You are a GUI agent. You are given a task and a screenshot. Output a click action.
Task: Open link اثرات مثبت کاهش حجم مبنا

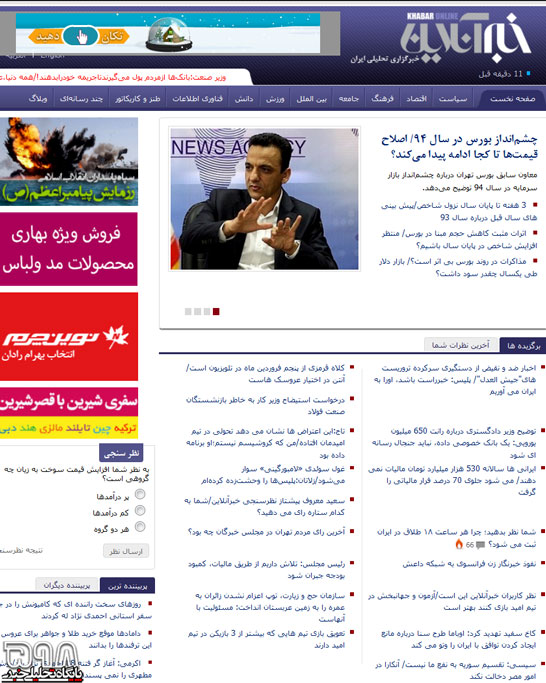[x=459, y=239]
